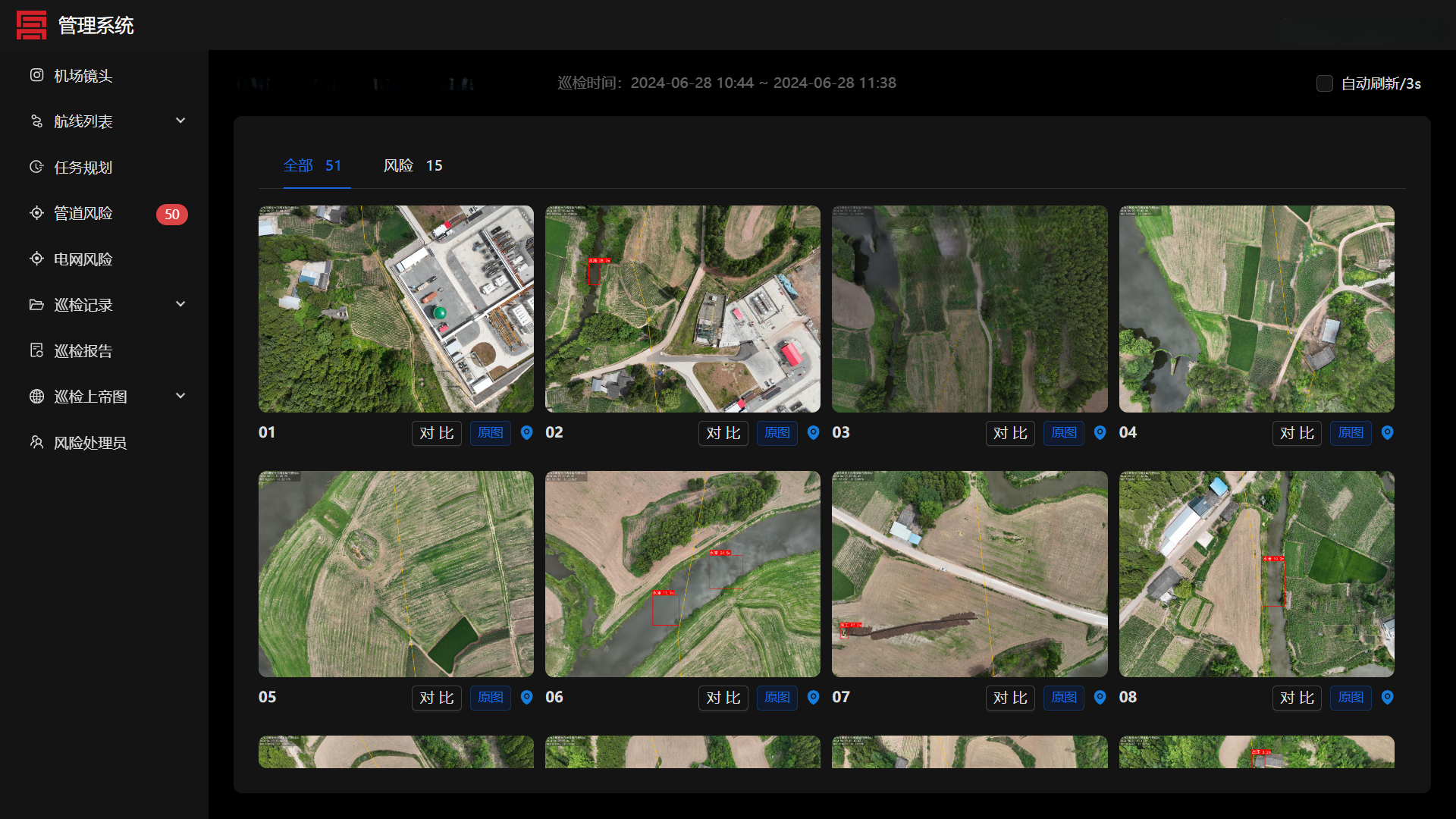Click the 管道风险 target icon
The height and width of the screenshot is (819, 1456).
36,213
